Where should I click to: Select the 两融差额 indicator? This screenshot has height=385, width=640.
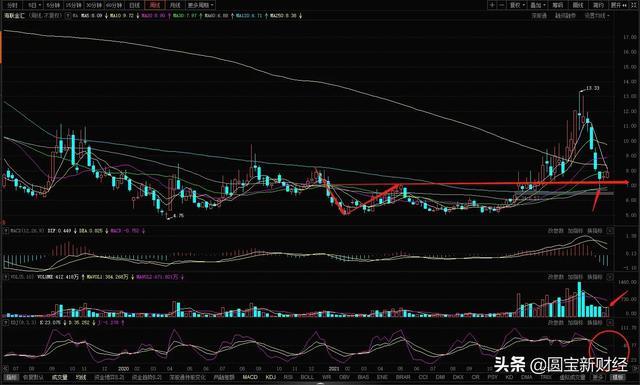[224, 377]
